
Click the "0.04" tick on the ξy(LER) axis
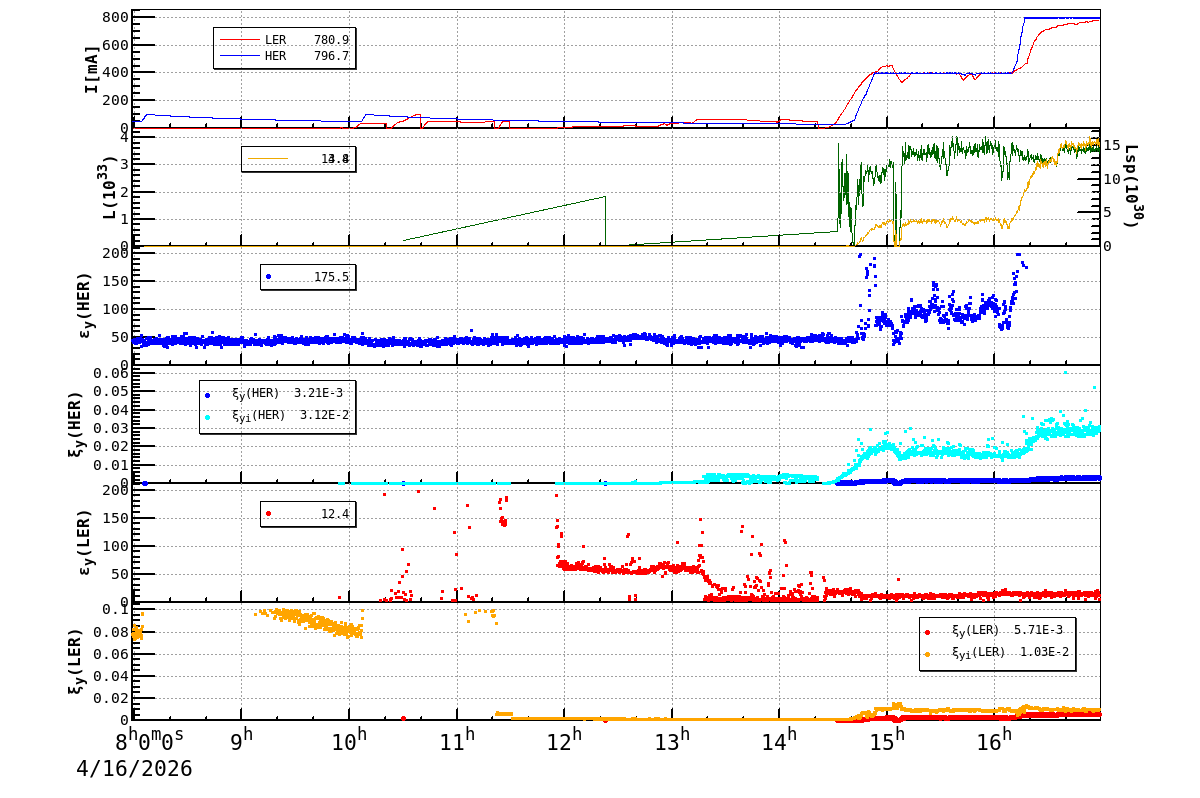point(109,675)
